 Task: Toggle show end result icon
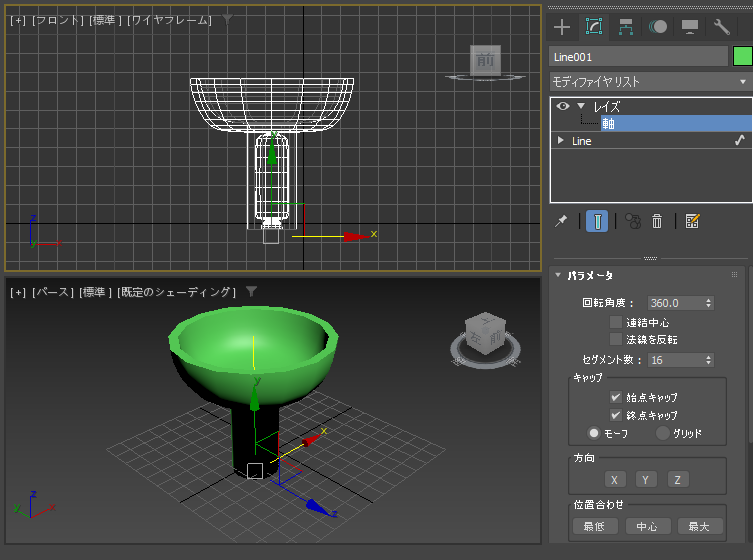pos(597,221)
